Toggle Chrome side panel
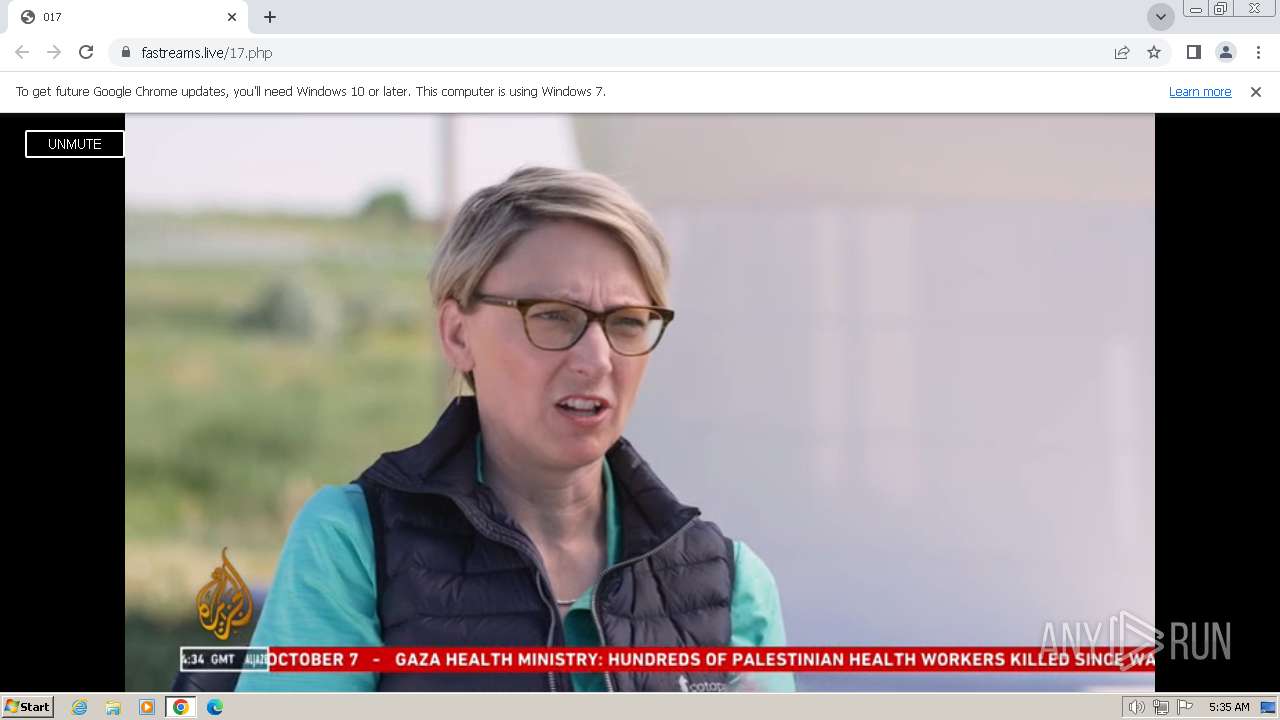The width and height of the screenshot is (1280, 720). coord(1194,52)
